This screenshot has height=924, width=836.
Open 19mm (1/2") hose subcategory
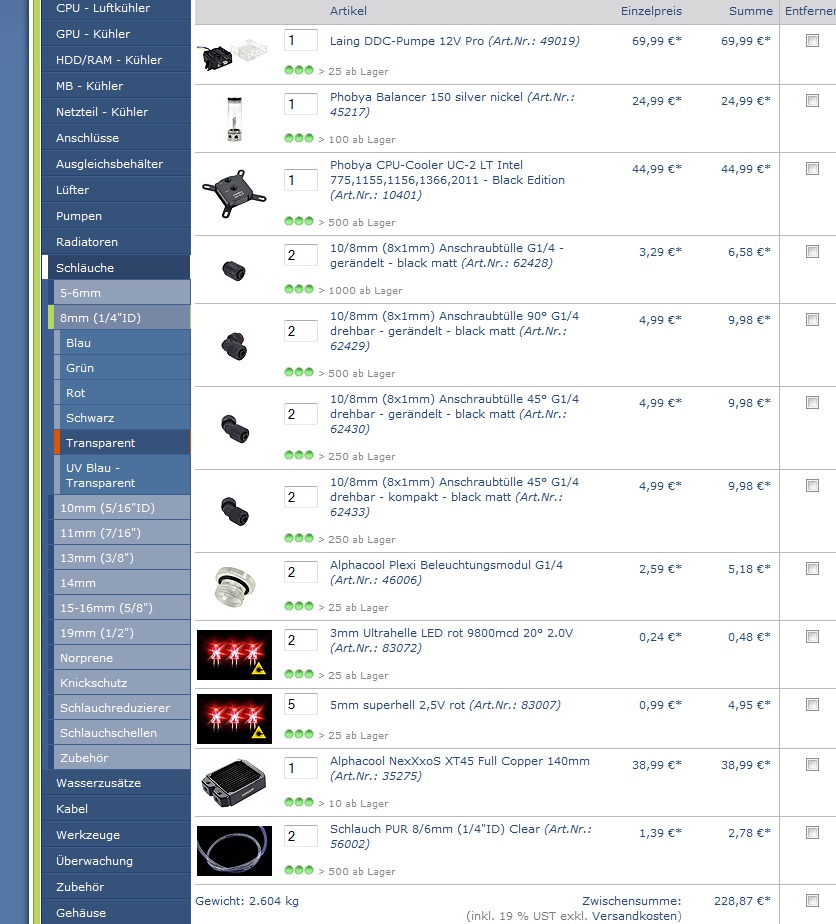point(121,633)
